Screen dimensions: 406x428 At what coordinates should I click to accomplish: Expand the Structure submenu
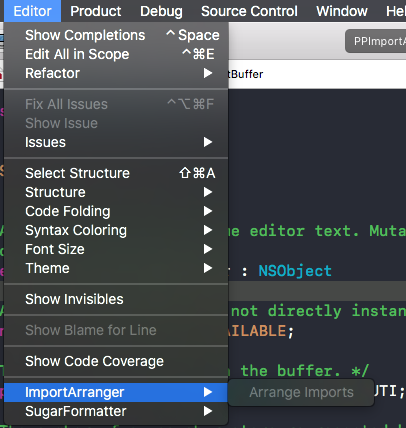pyautogui.click(x=116, y=192)
